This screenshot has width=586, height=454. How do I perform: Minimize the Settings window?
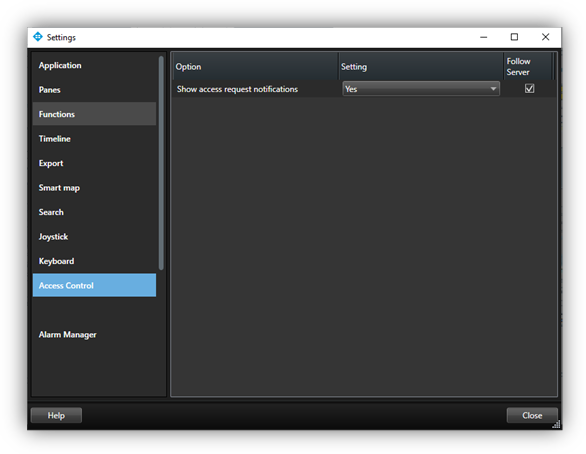pyautogui.click(x=483, y=37)
